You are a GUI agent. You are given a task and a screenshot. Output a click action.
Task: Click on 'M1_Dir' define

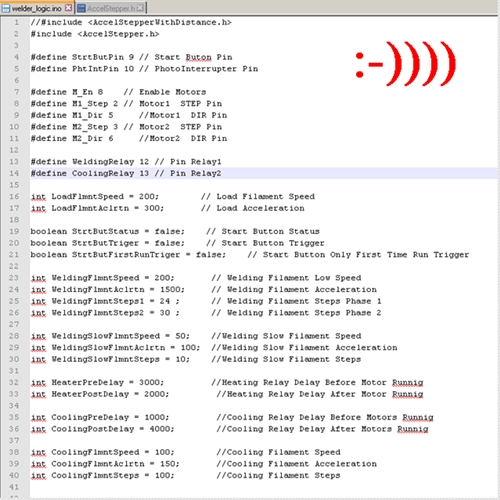[87, 115]
